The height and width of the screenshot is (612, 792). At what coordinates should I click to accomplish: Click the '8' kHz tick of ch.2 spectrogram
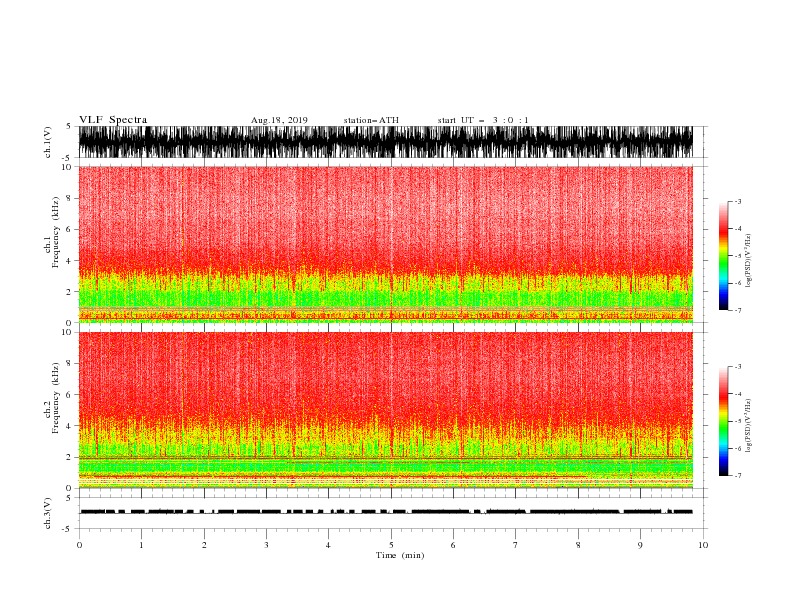point(69,364)
